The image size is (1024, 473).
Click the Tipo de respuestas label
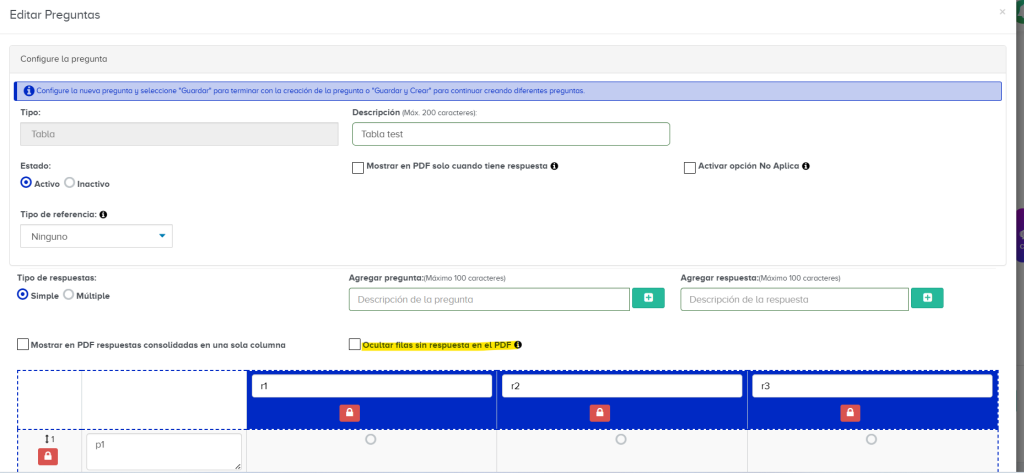(56, 278)
